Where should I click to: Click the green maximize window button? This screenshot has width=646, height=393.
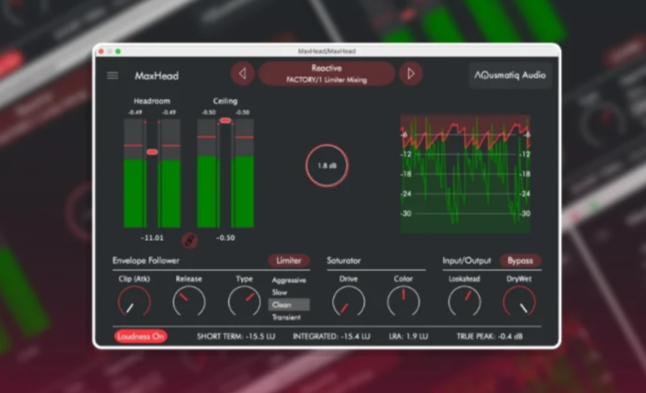pyautogui.click(x=118, y=51)
